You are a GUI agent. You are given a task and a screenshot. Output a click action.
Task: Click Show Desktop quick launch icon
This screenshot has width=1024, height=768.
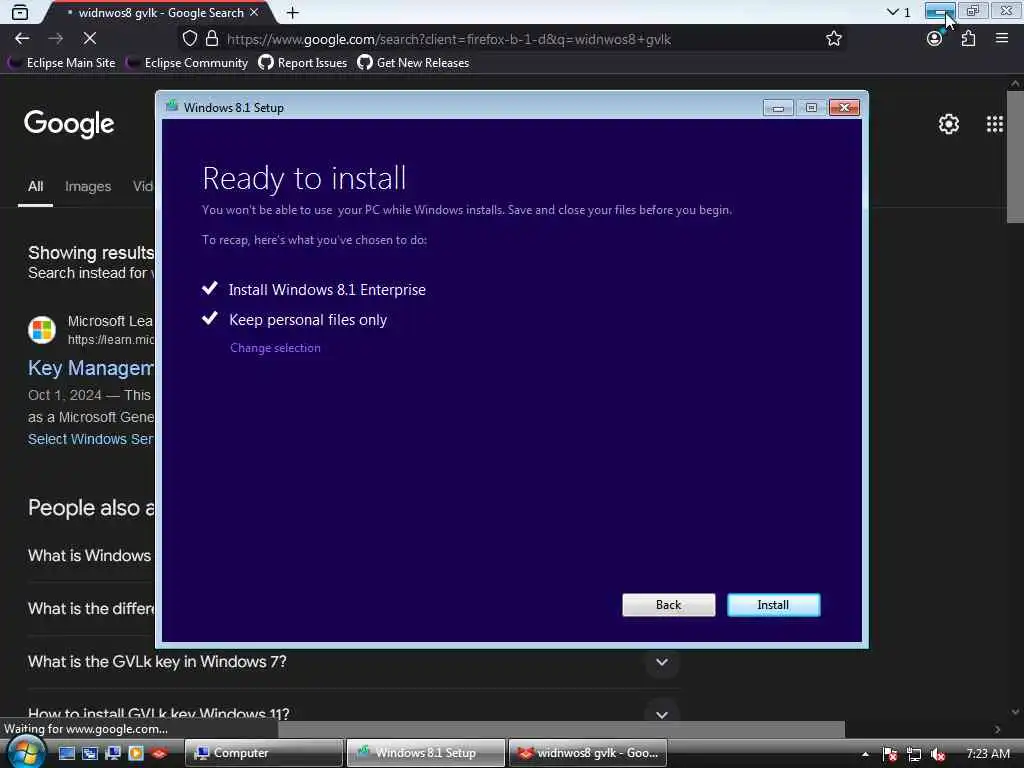[x=67, y=753]
